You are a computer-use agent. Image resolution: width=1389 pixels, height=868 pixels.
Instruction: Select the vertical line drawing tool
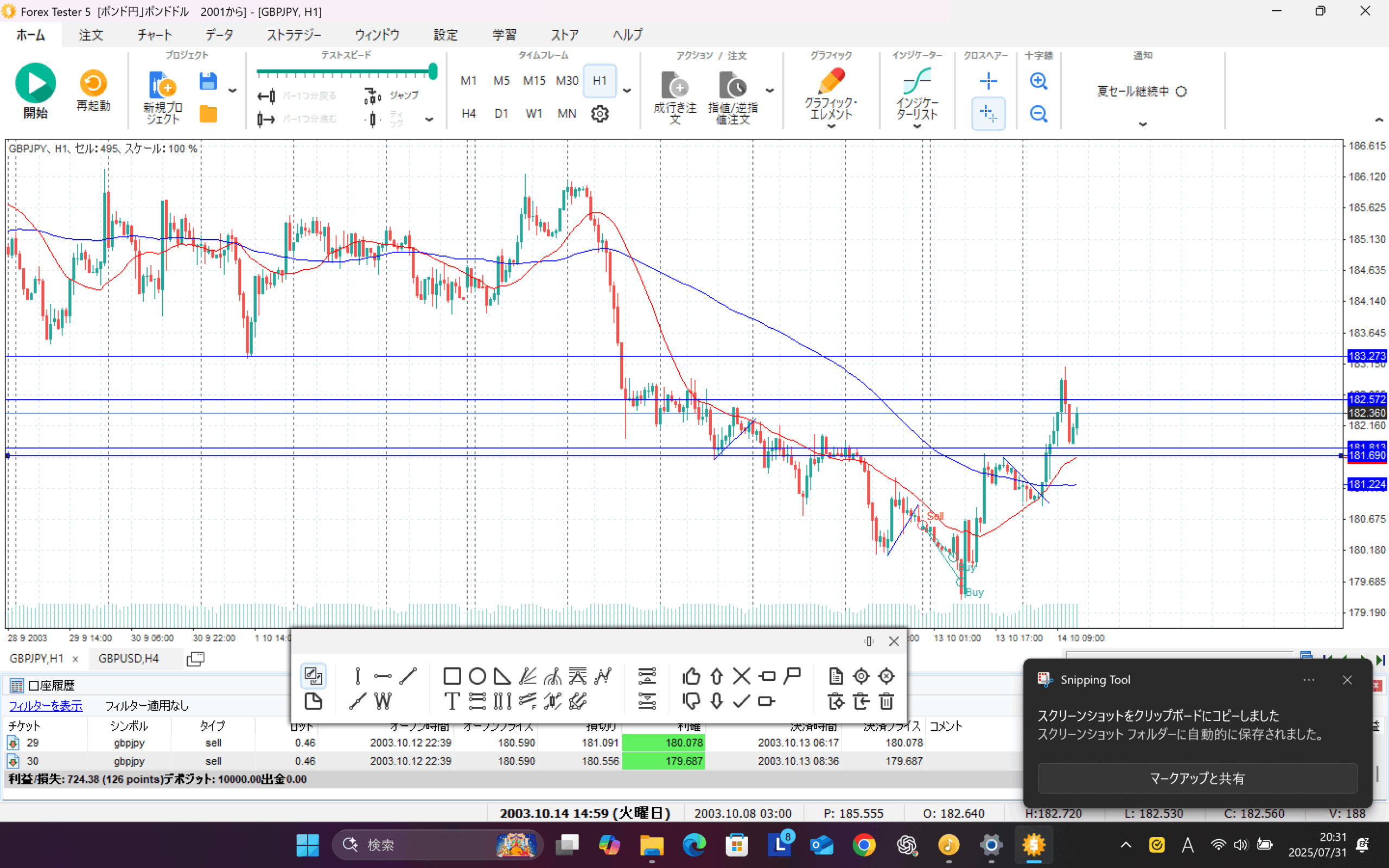click(x=358, y=676)
